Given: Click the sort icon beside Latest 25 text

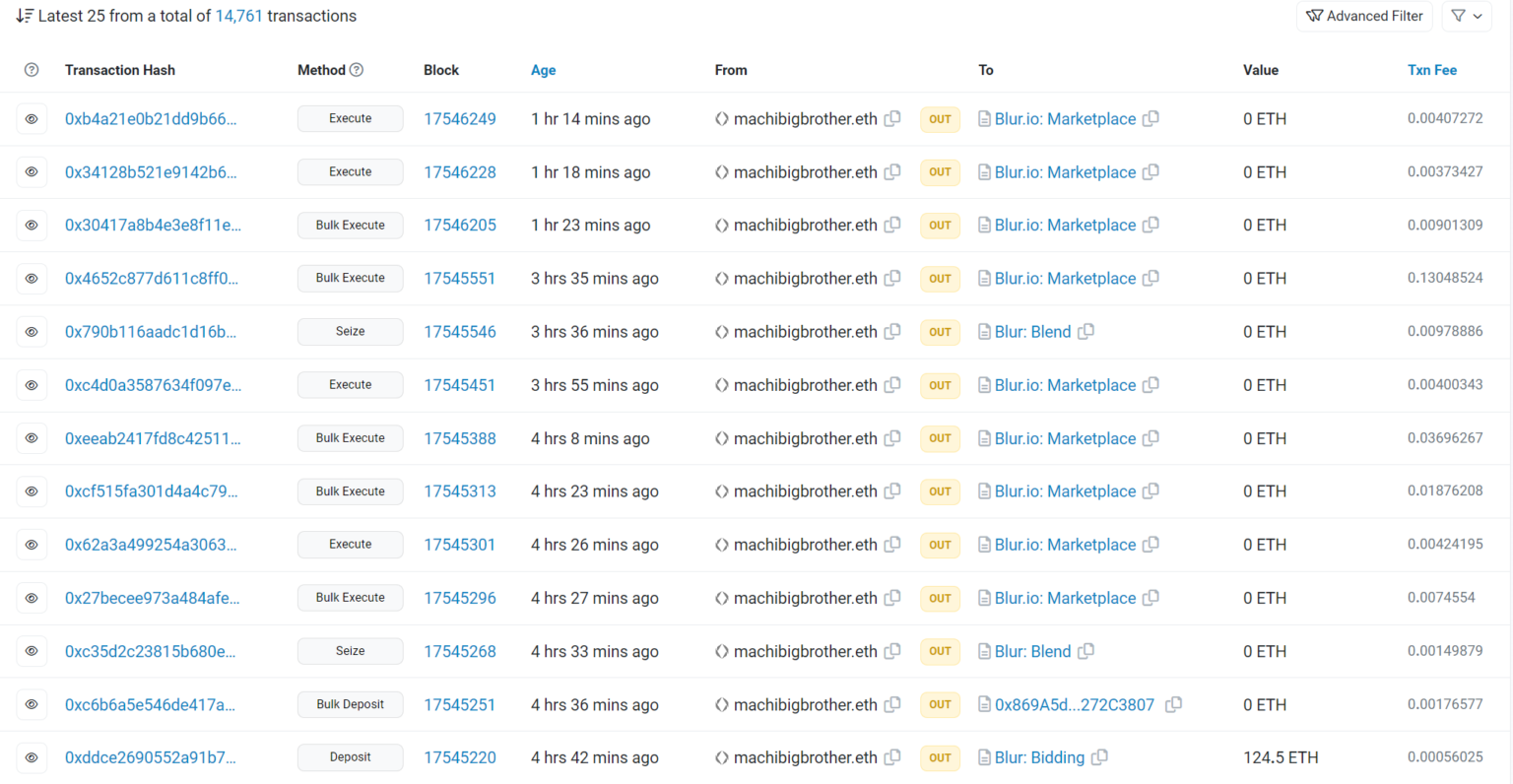Looking at the screenshot, I should coord(25,16).
